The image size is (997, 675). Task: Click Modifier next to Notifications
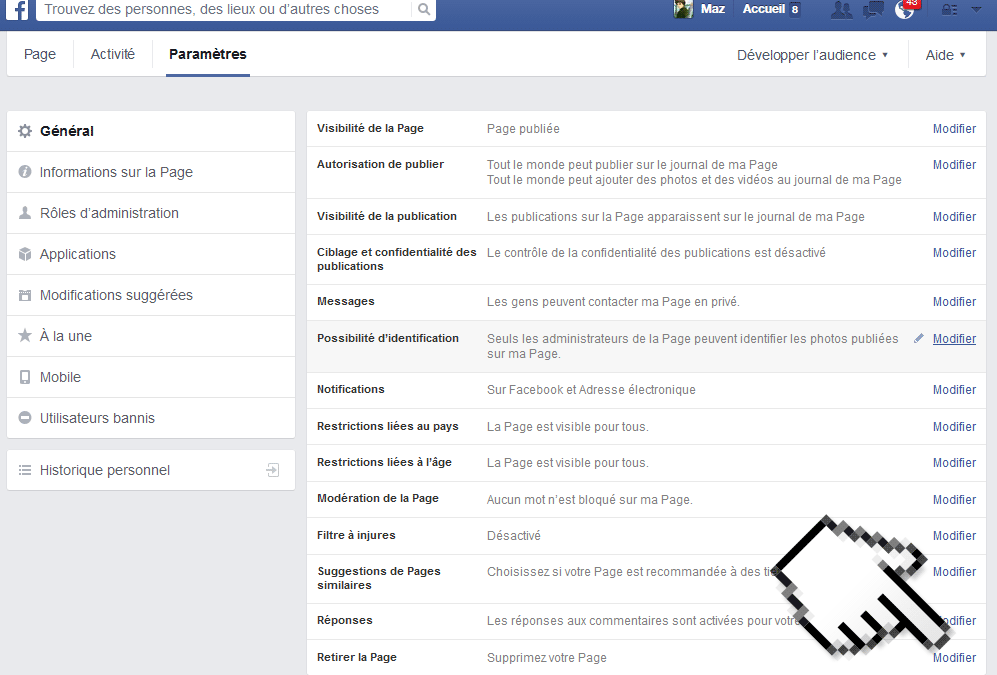[x=954, y=390]
